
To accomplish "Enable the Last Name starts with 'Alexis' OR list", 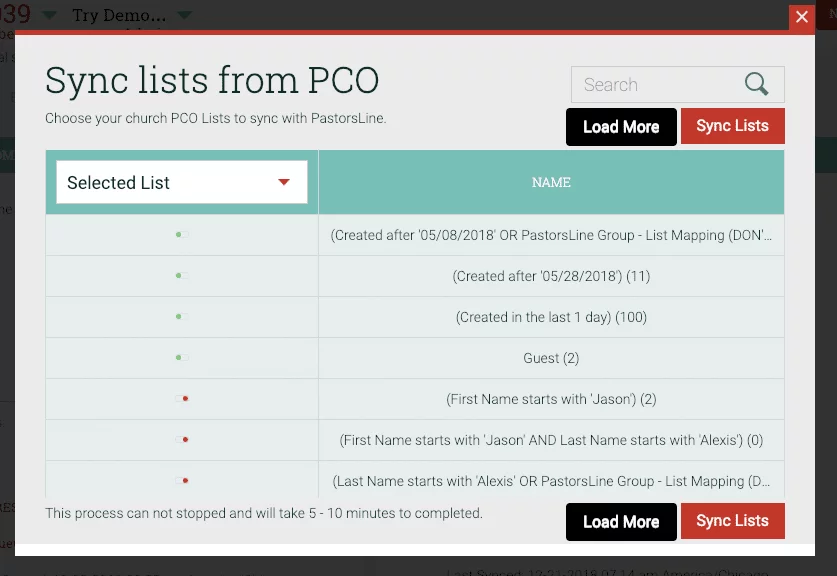I will 181,481.
